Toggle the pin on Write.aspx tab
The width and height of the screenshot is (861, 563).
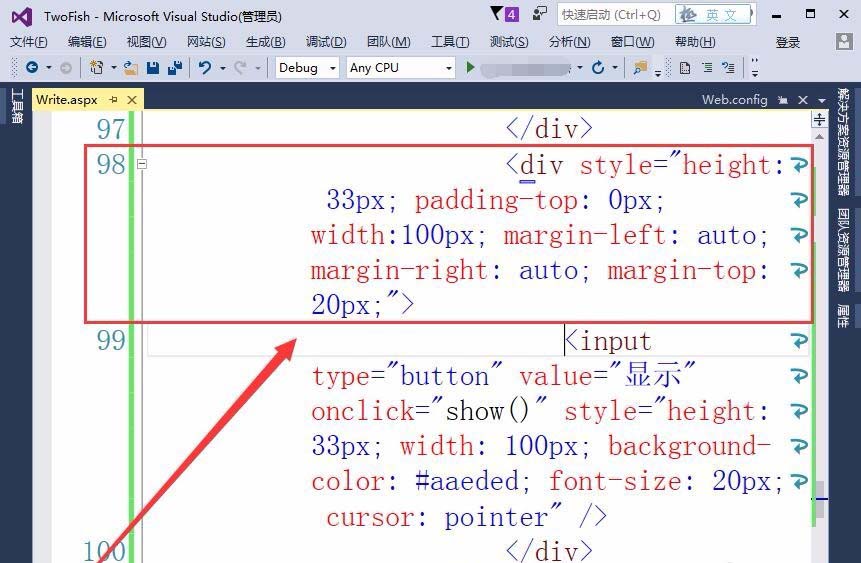point(114,100)
